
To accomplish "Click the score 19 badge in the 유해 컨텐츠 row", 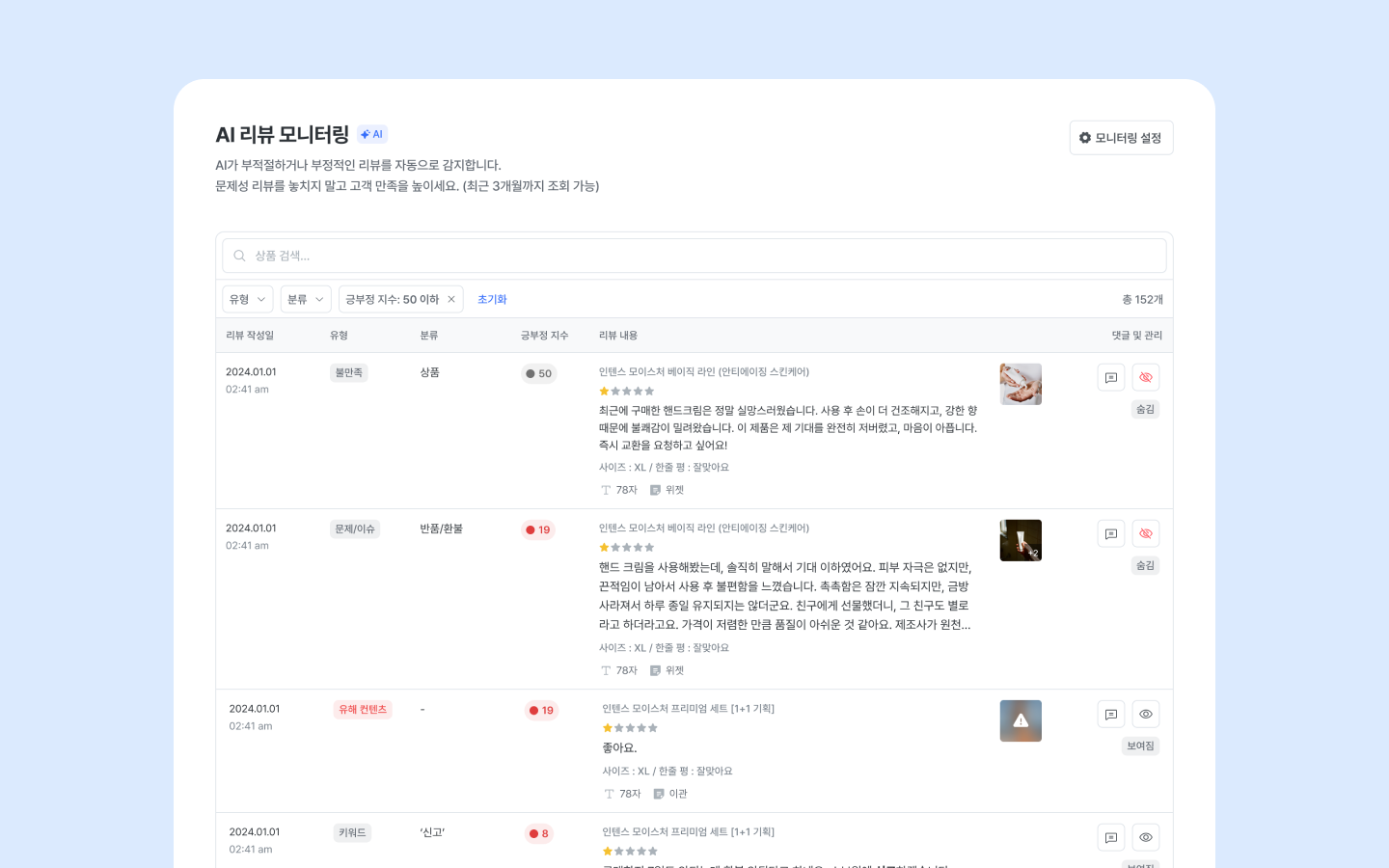I will (541, 710).
